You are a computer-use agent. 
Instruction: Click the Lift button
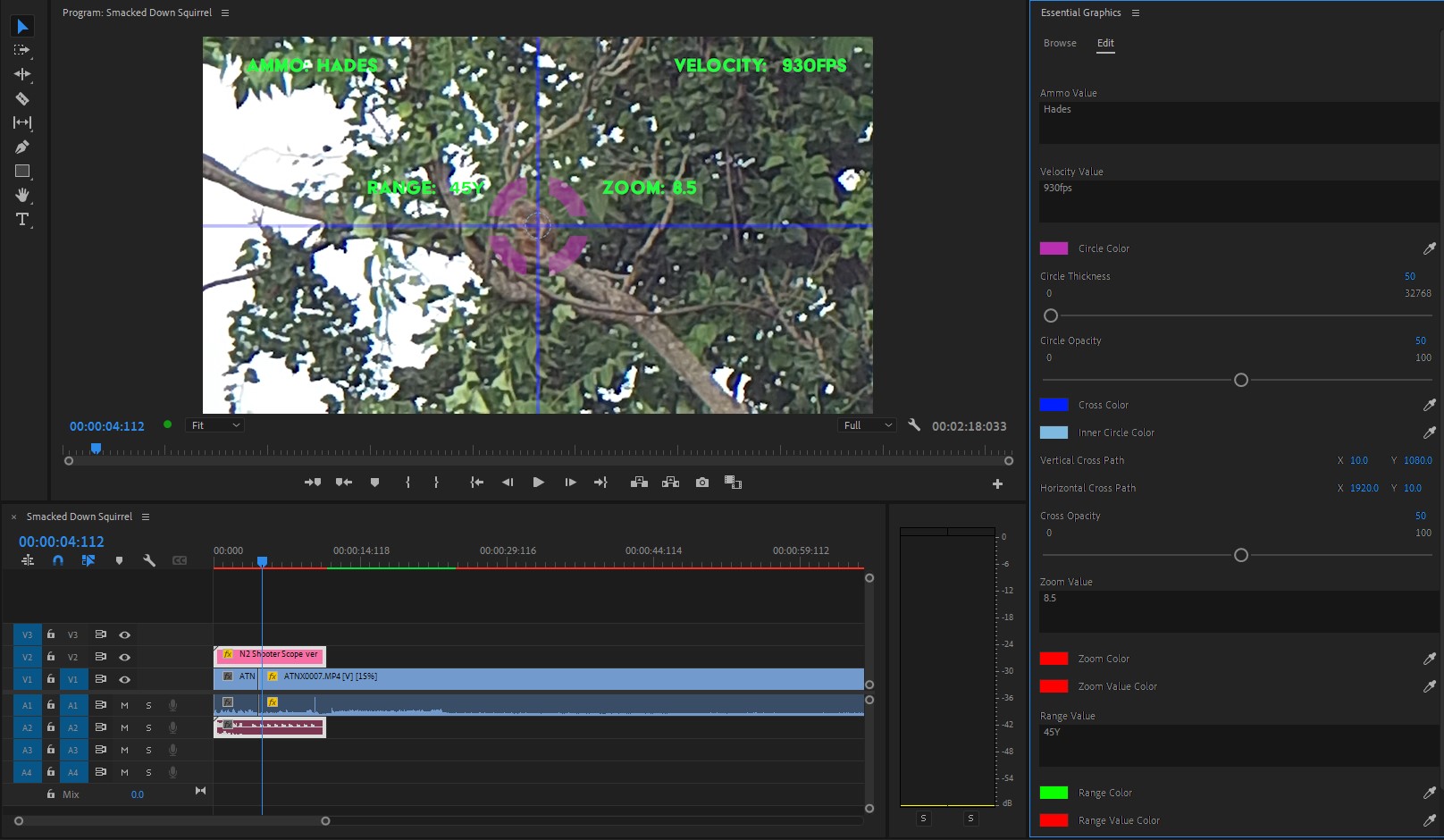point(639,483)
